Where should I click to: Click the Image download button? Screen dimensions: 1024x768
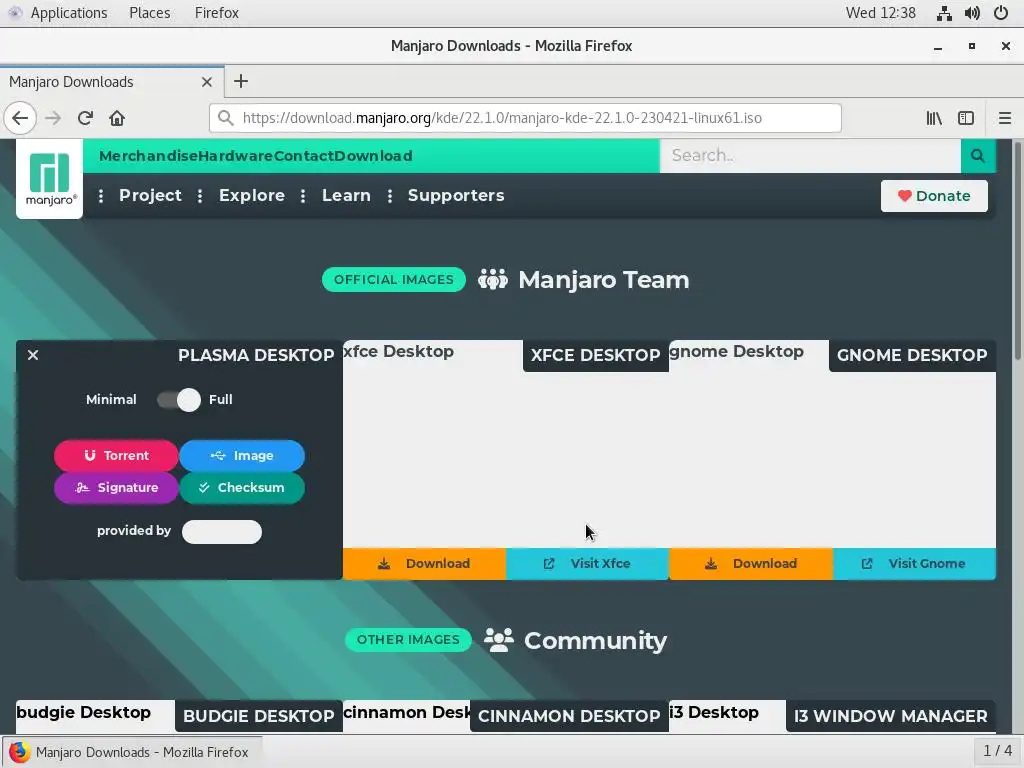click(242, 456)
